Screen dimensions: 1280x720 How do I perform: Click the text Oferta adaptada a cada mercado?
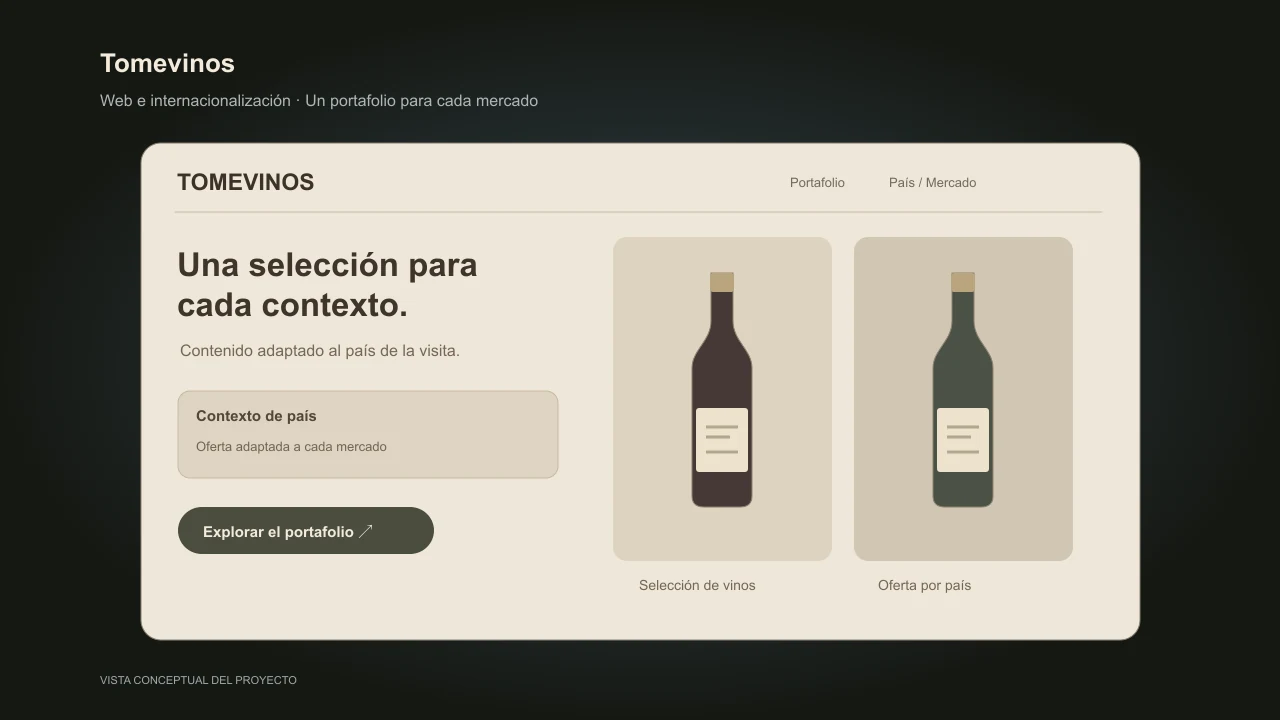coord(291,447)
